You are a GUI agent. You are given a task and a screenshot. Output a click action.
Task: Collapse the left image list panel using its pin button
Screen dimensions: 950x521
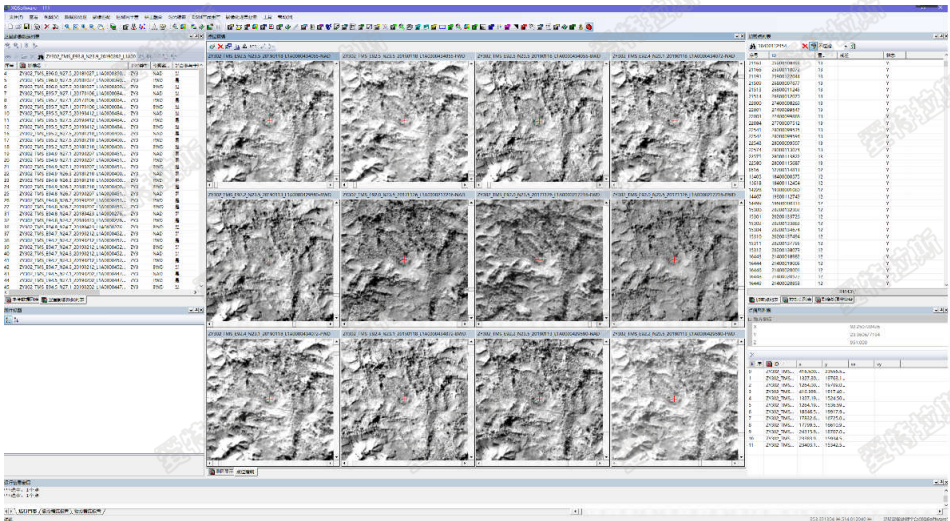(x=193, y=36)
